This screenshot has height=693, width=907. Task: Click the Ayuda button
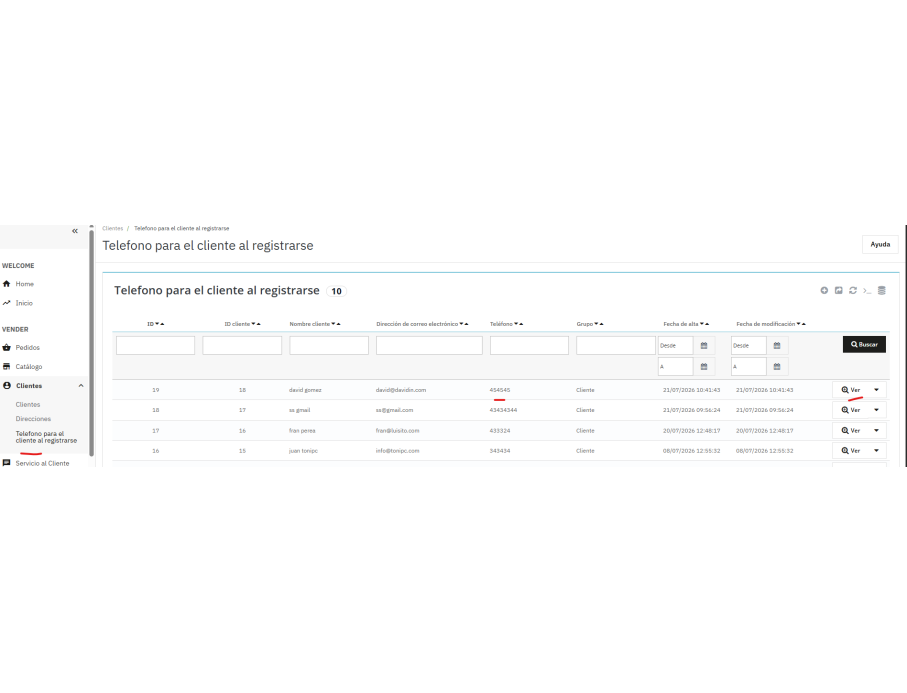[880, 244]
